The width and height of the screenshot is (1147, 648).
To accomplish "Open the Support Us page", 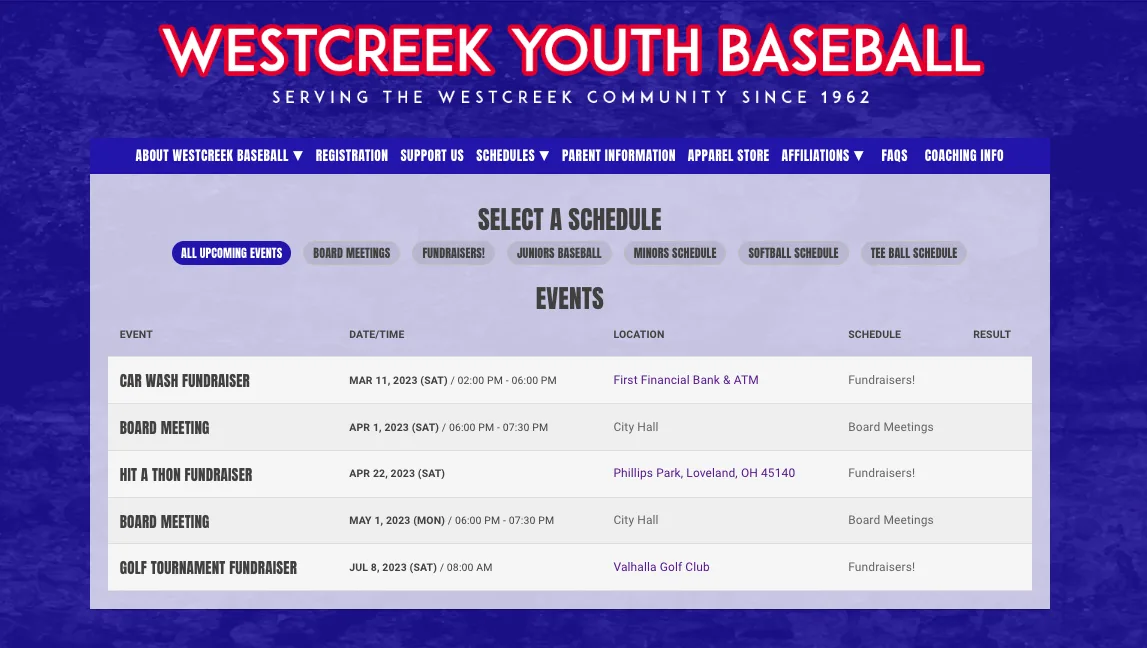I will (x=431, y=155).
